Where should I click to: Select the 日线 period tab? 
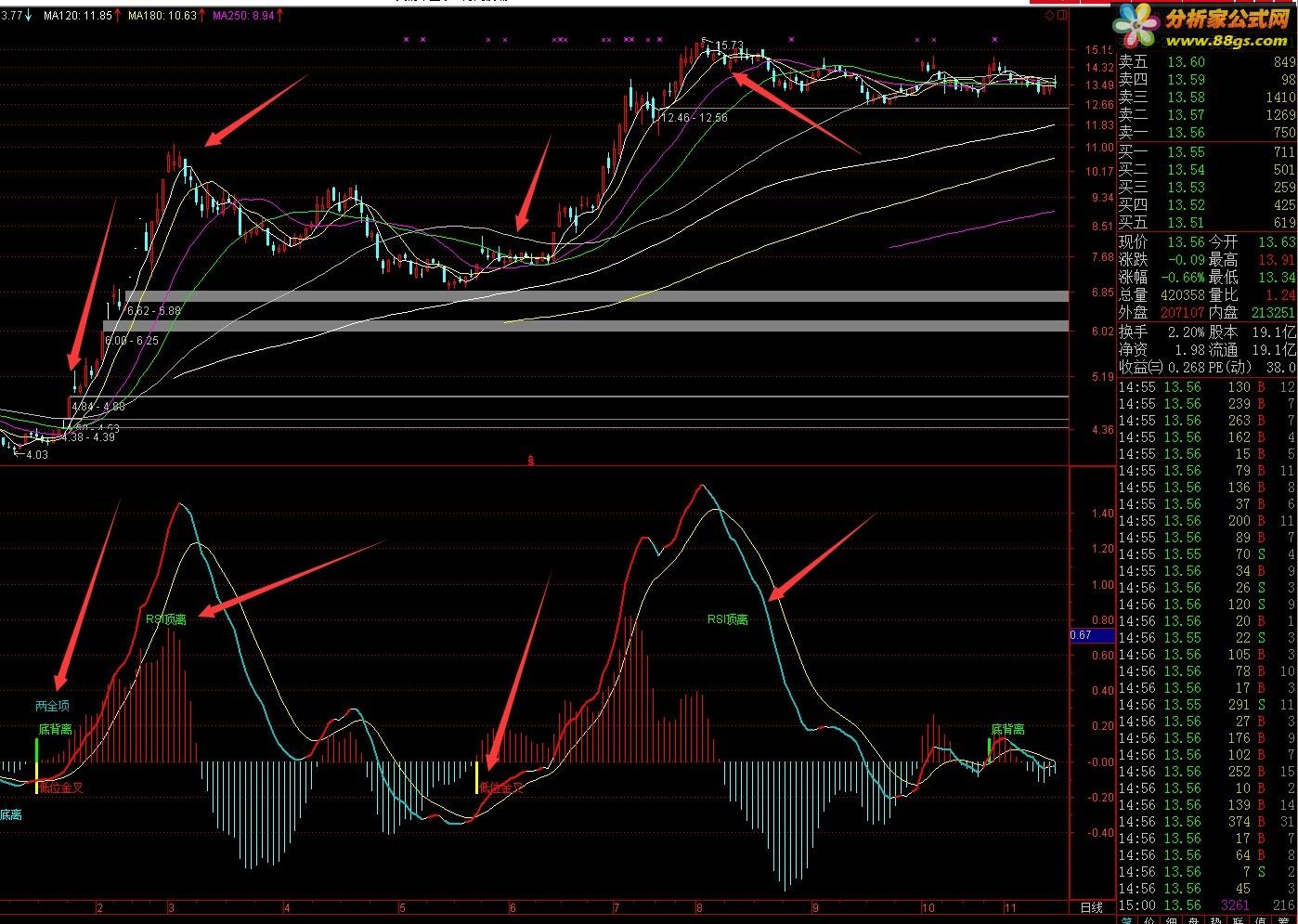(1092, 907)
